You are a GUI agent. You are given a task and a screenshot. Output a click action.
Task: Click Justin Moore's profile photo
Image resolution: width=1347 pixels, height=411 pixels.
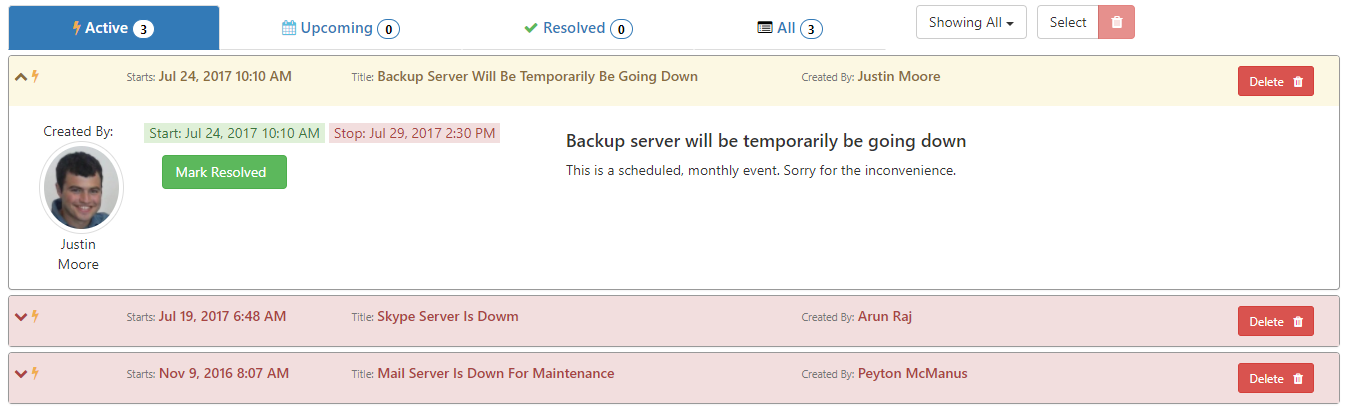(81, 188)
